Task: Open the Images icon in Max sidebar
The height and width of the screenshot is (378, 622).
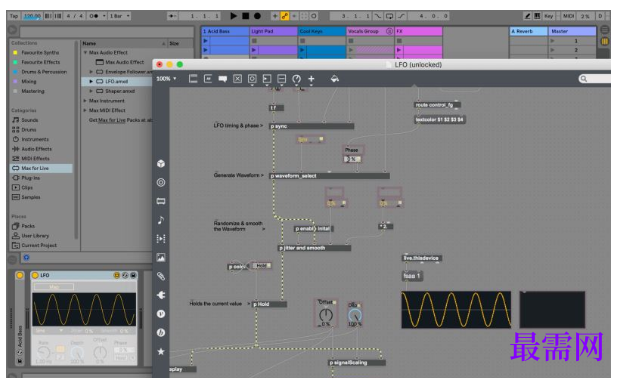Action: [x=161, y=257]
